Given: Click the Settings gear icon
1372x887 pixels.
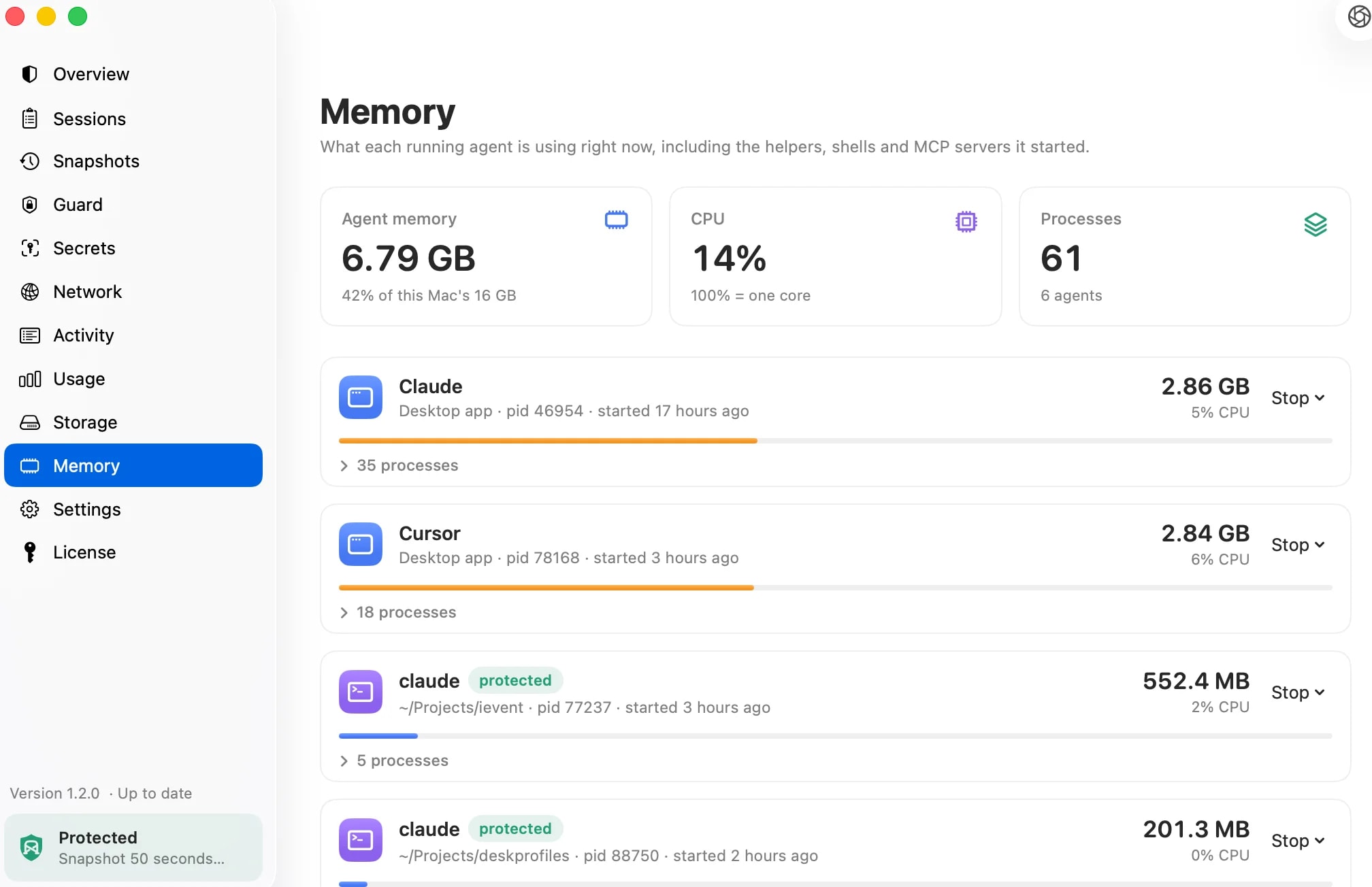Looking at the screenshot, I should pos(29,509).
